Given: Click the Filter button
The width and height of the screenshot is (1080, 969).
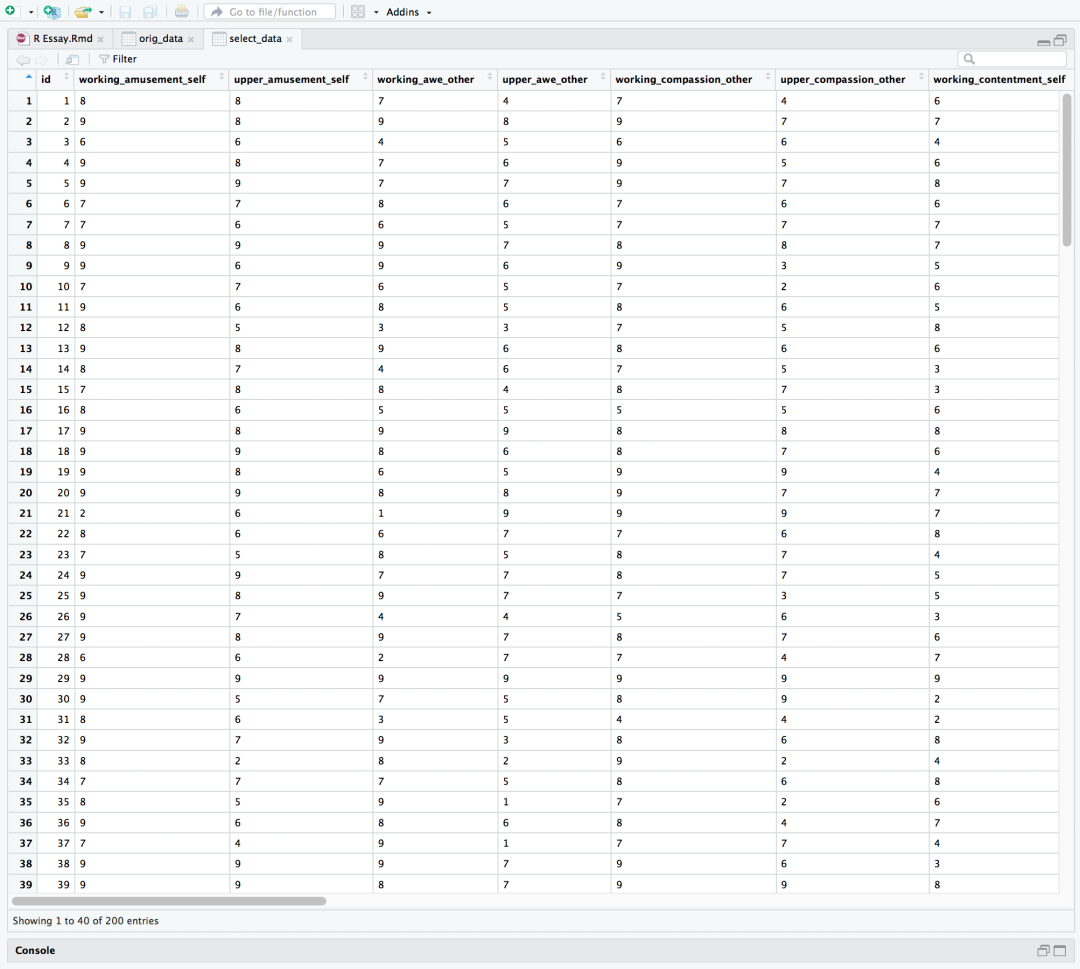Looking at the screenshot, I should pos(118,59).
